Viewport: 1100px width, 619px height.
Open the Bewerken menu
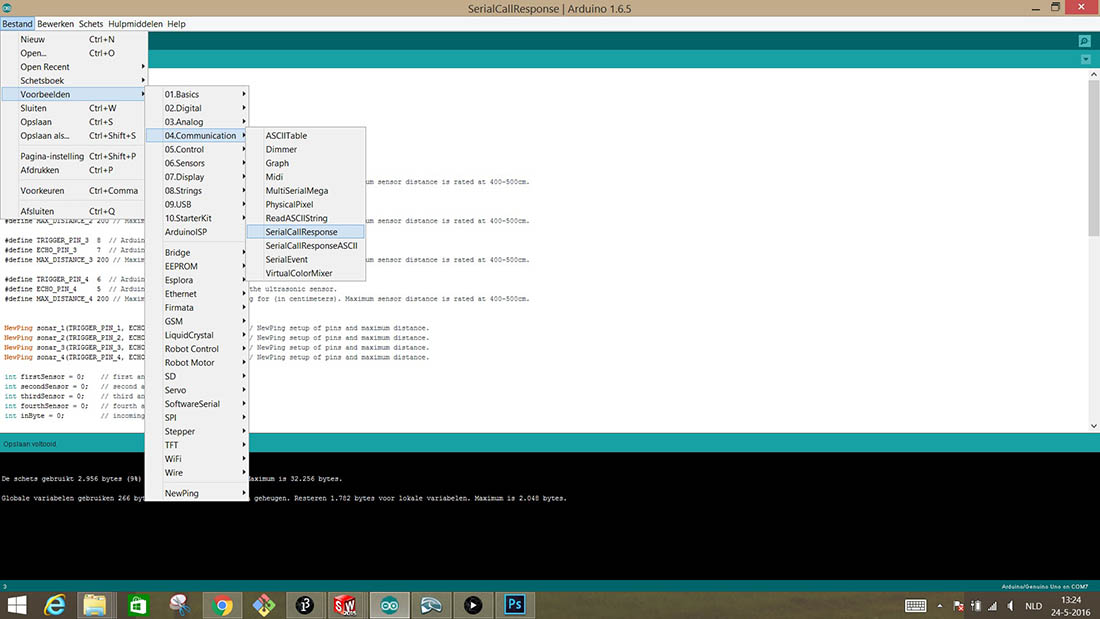55,23
